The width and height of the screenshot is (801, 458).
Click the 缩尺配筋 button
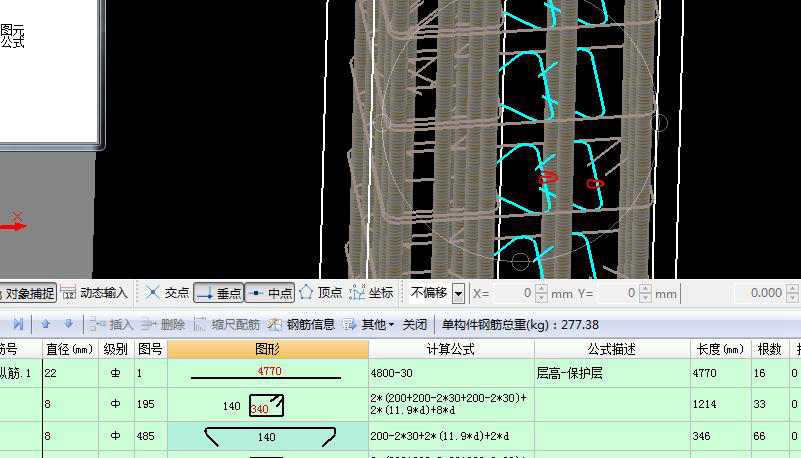pyautogui.click(x=226, y=324)
